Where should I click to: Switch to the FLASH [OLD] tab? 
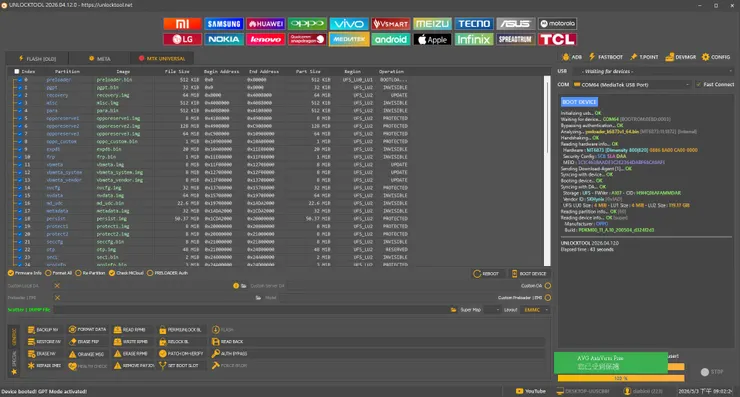click(x=37, y=59)
